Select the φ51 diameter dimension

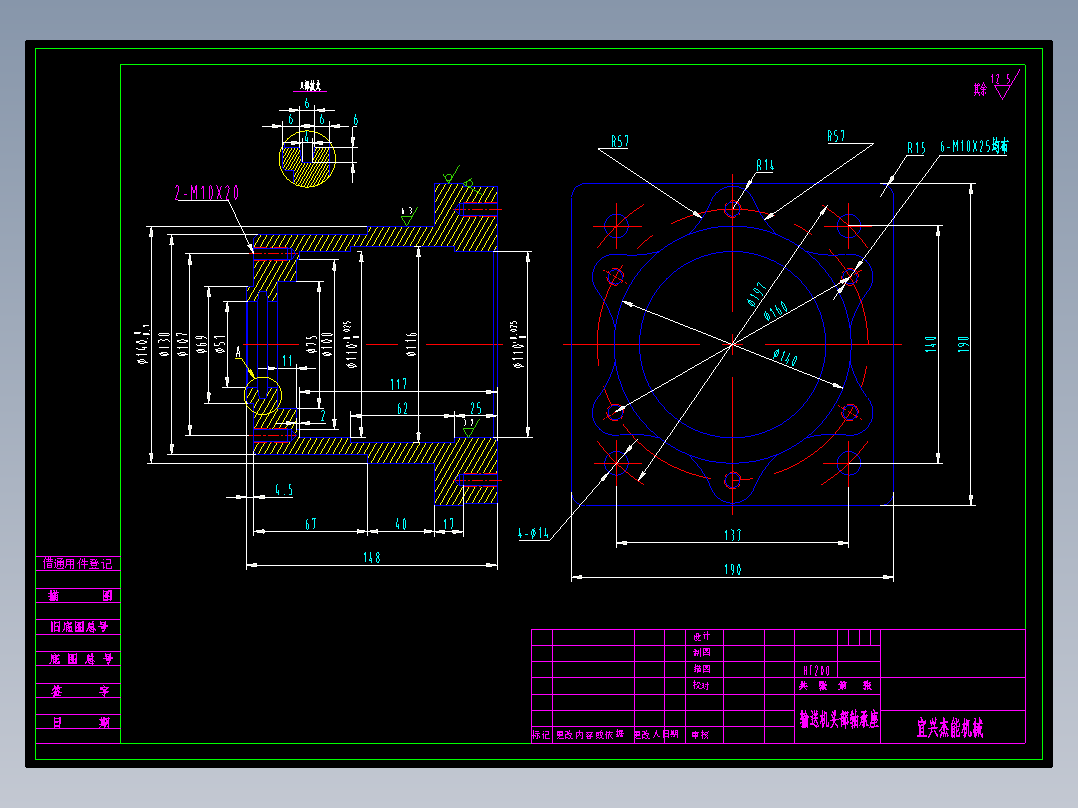tap(220, 345)
